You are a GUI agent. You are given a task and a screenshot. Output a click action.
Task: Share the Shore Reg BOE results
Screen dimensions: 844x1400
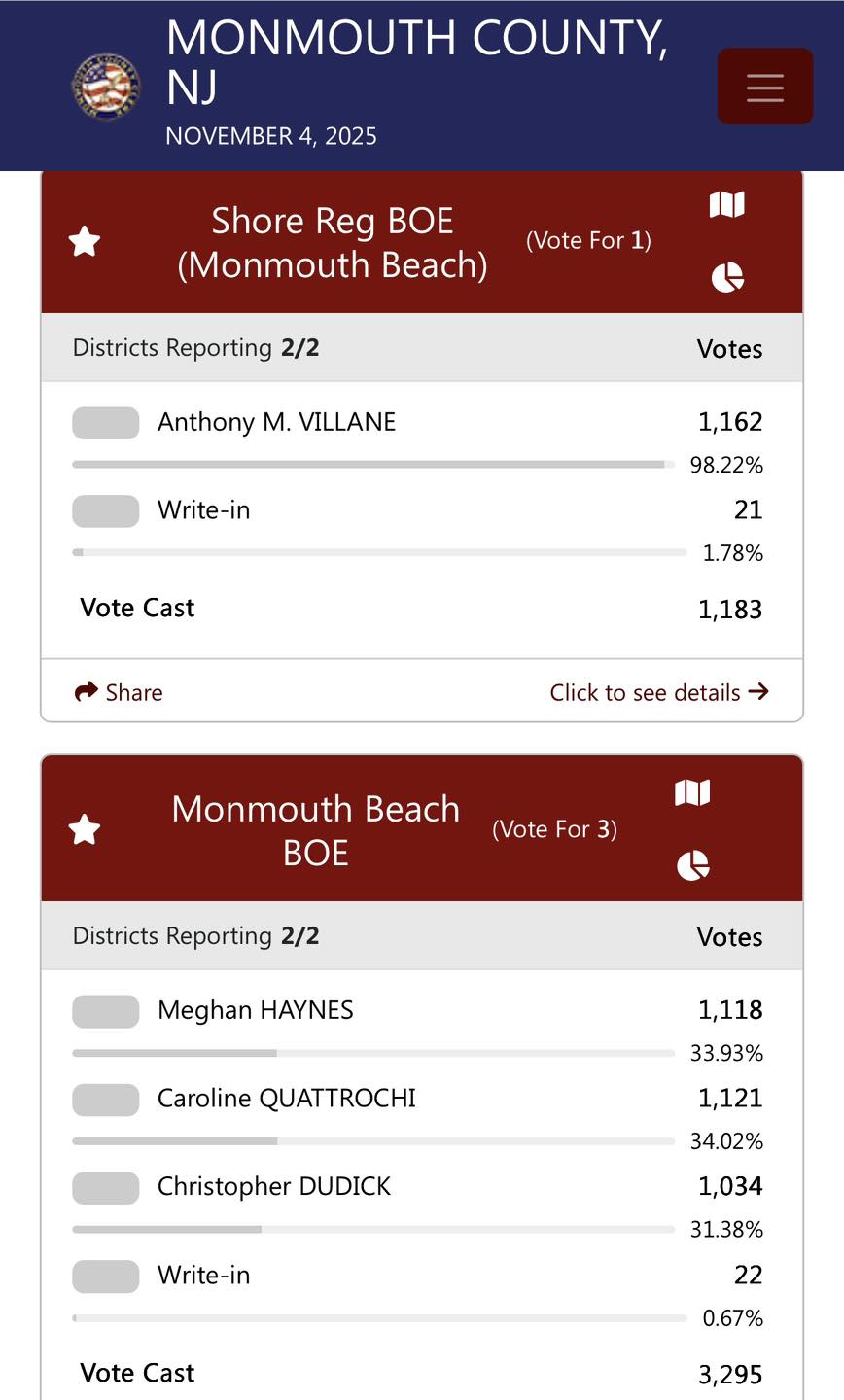coord(119,692)
